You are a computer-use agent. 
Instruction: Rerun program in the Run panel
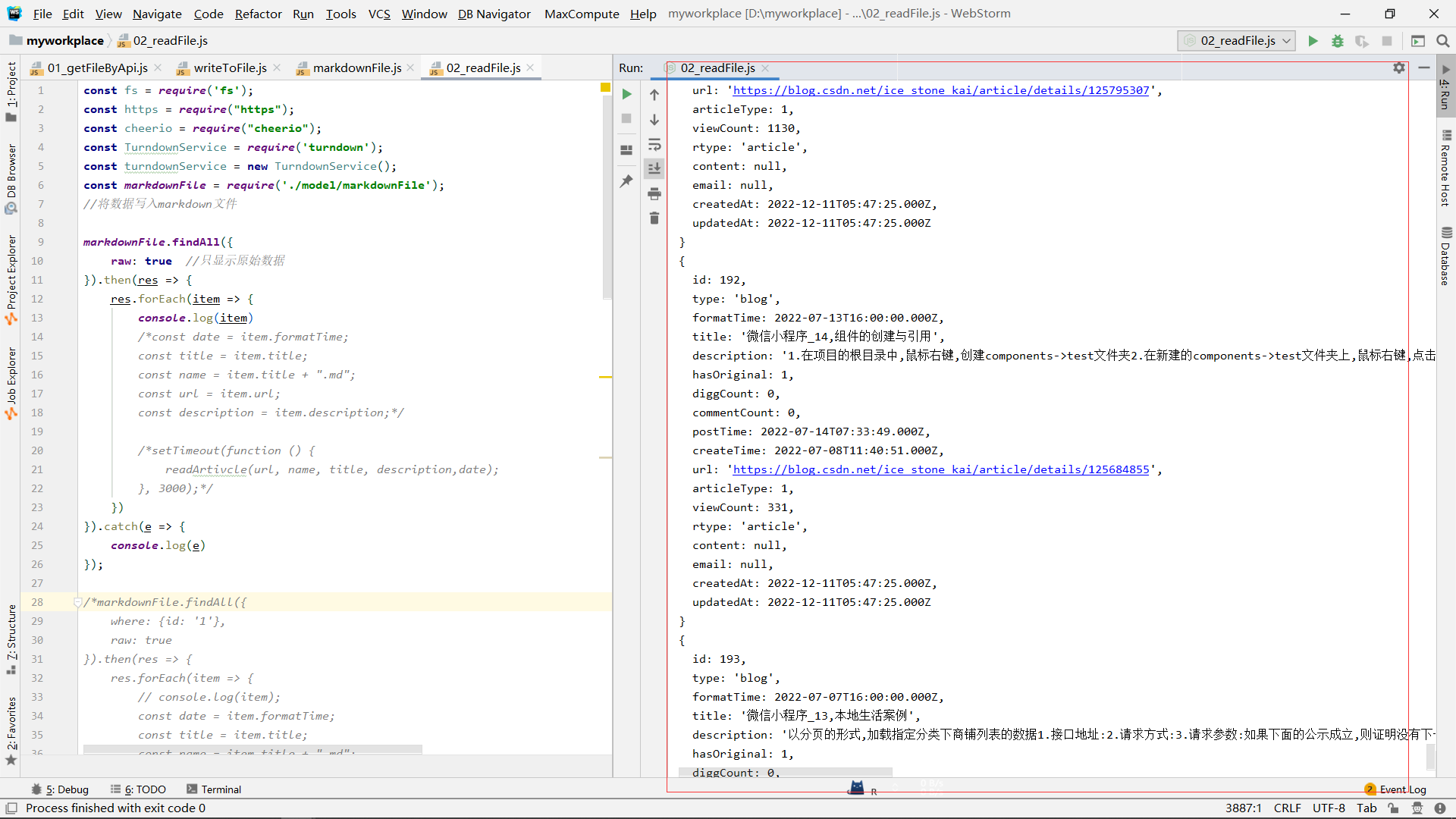tap(626, 94)
